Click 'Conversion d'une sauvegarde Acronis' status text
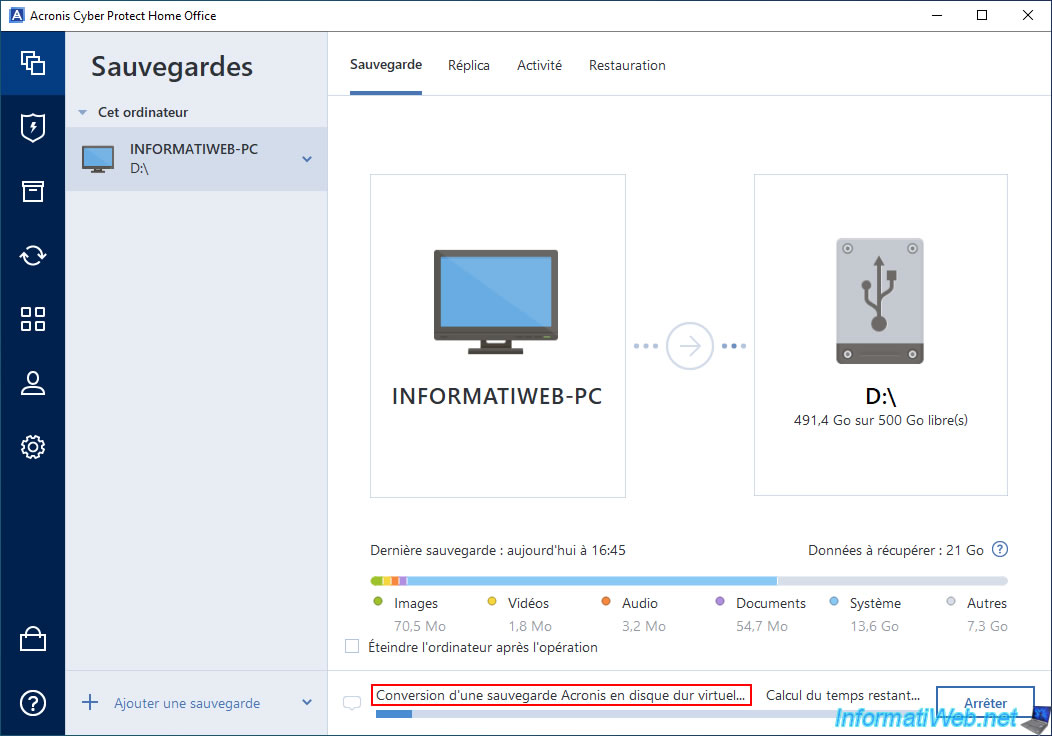 tap(560, 695)
